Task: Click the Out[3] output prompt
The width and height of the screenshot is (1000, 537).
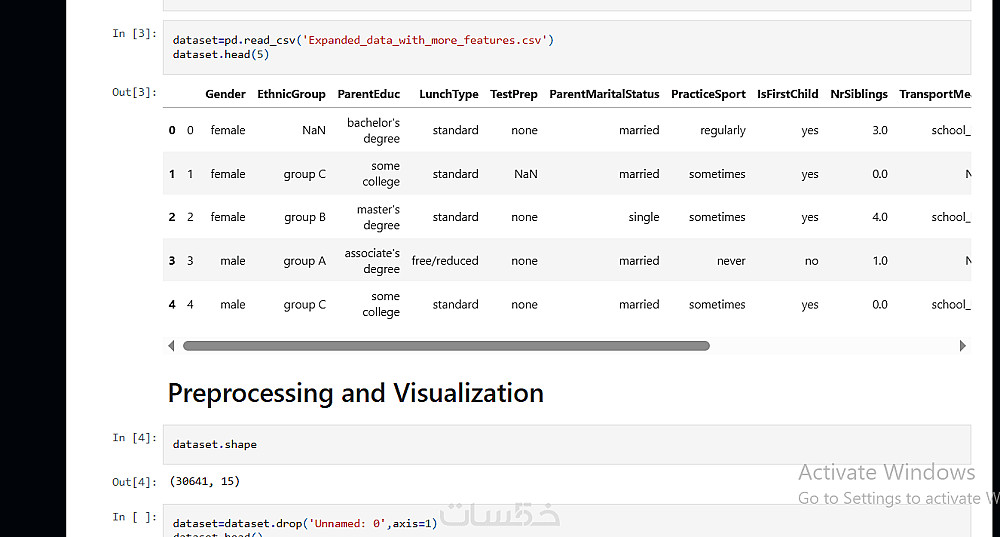Action: (x=134, y=93)
